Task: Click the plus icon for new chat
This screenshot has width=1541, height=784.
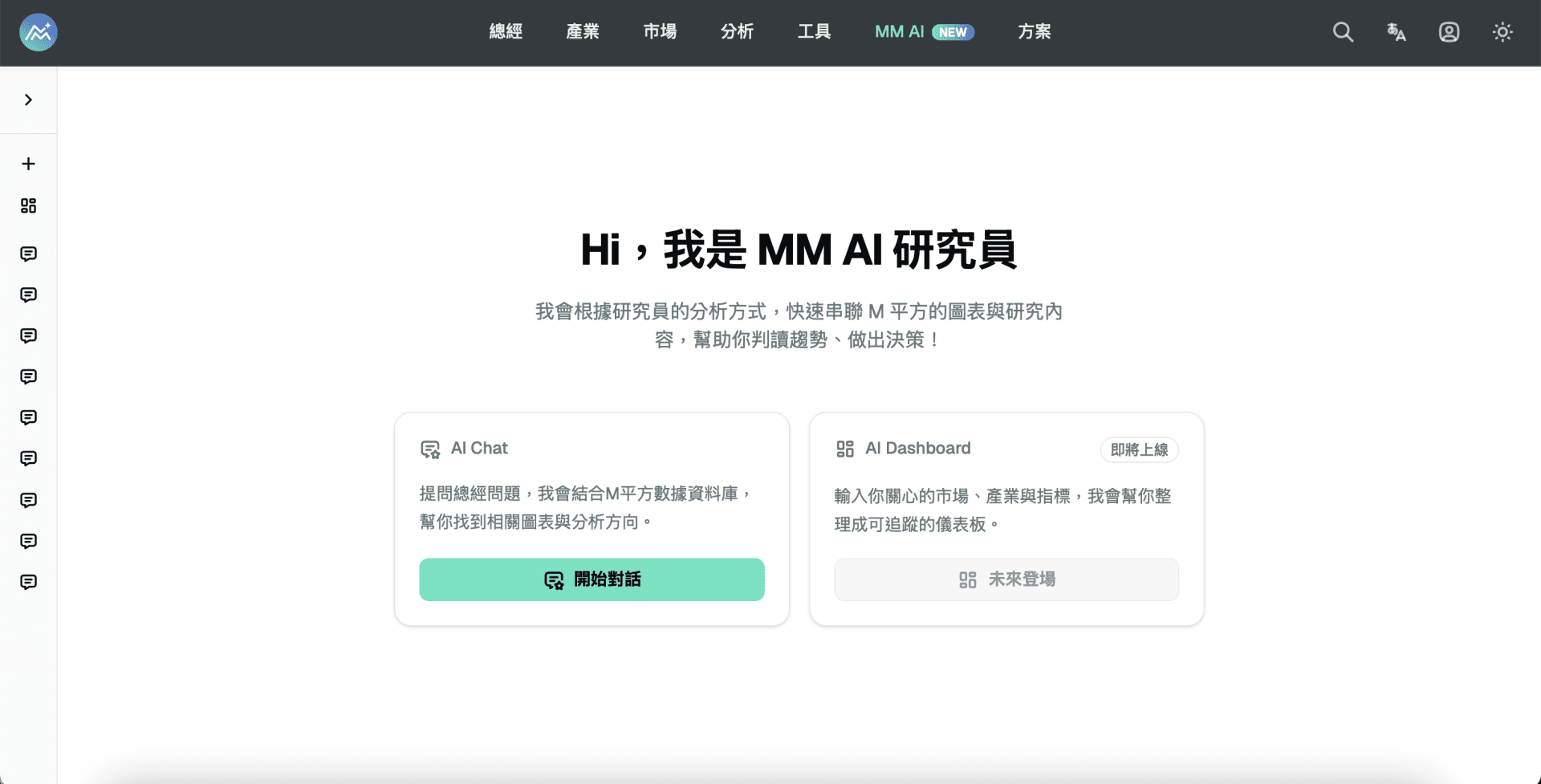Action: point(28,164)
